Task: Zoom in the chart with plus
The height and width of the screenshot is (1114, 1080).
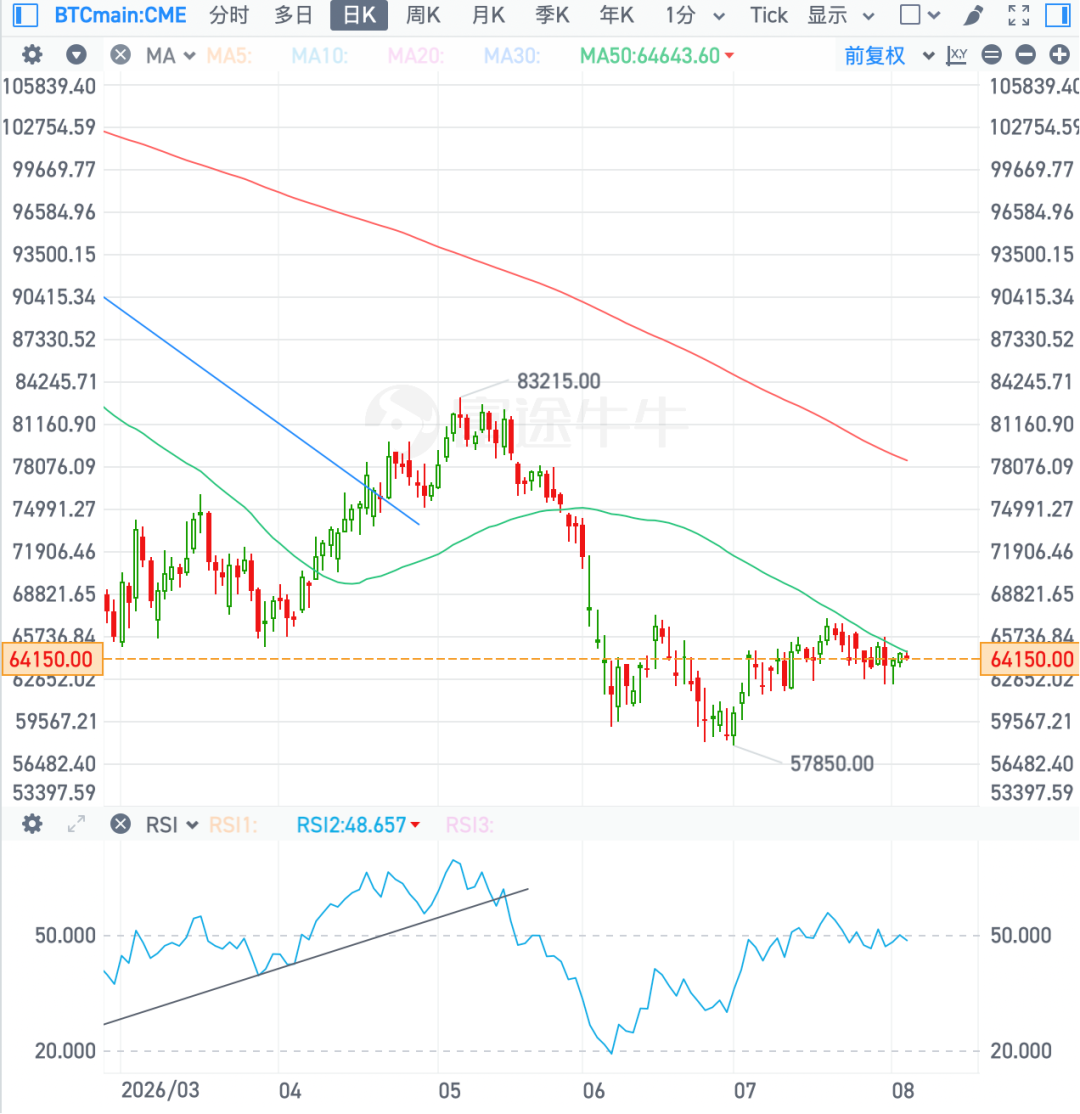Action: [x=1059, y=55]
